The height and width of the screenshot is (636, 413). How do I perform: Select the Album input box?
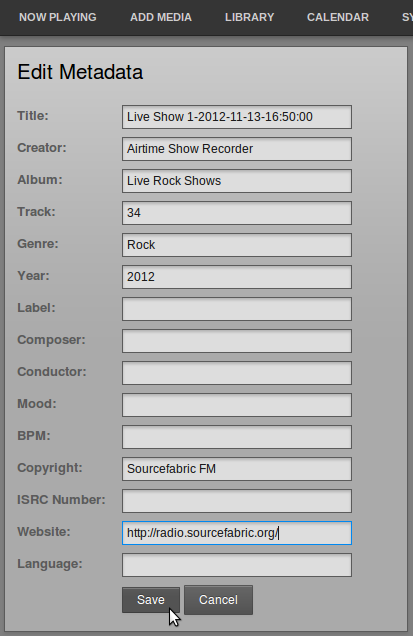tap(237, 181)
